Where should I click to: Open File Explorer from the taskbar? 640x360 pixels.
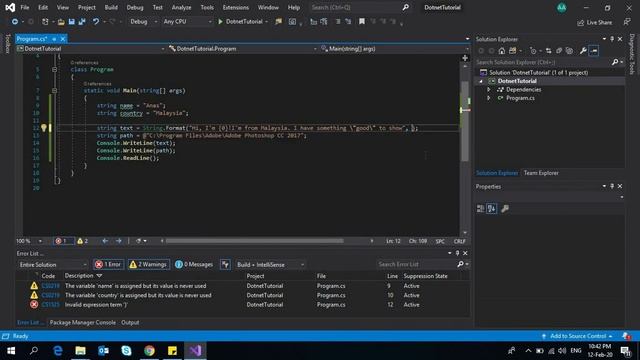[80, 351]
